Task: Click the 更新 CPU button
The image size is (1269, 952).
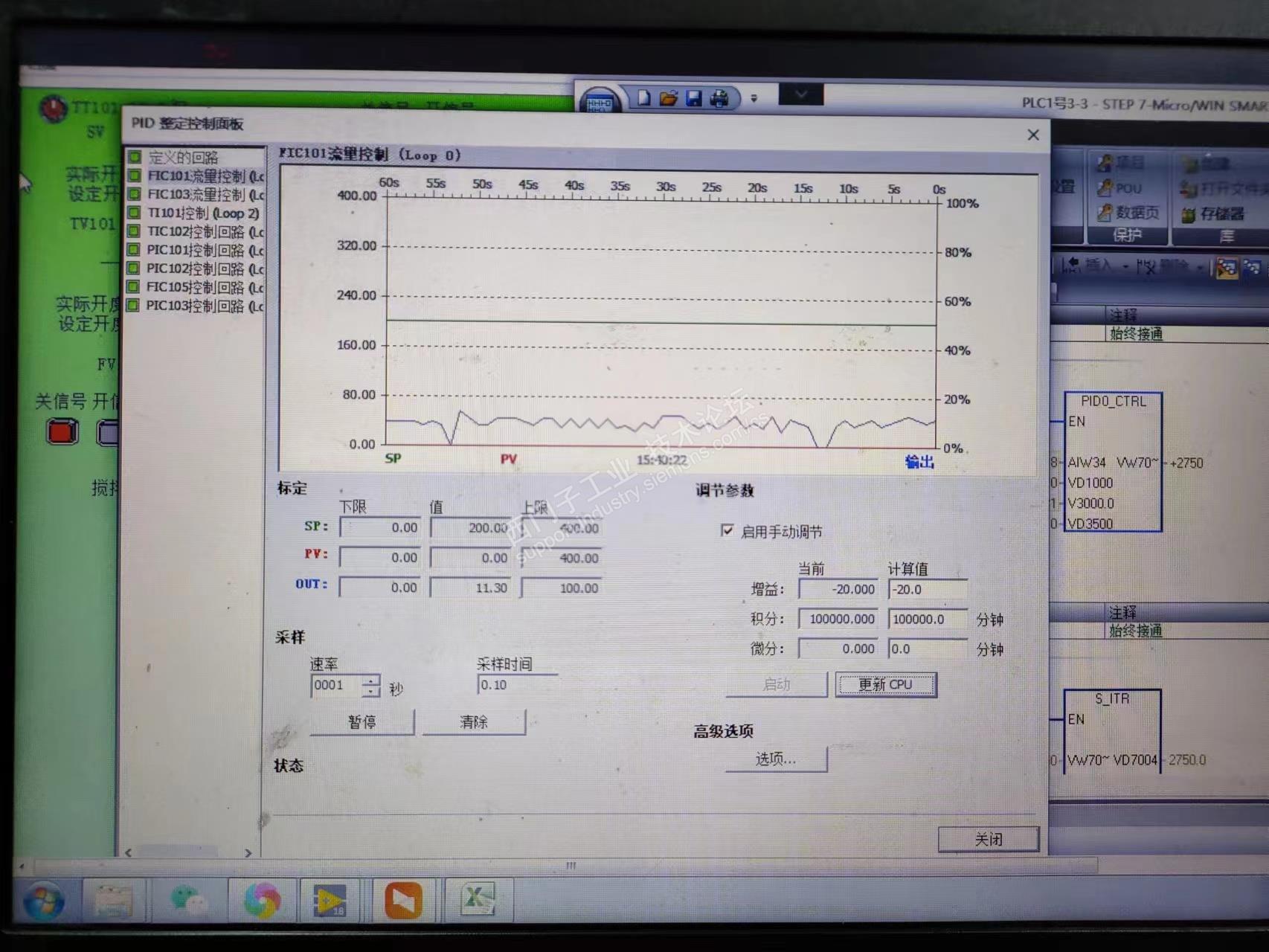Action: tap(885, 684)
